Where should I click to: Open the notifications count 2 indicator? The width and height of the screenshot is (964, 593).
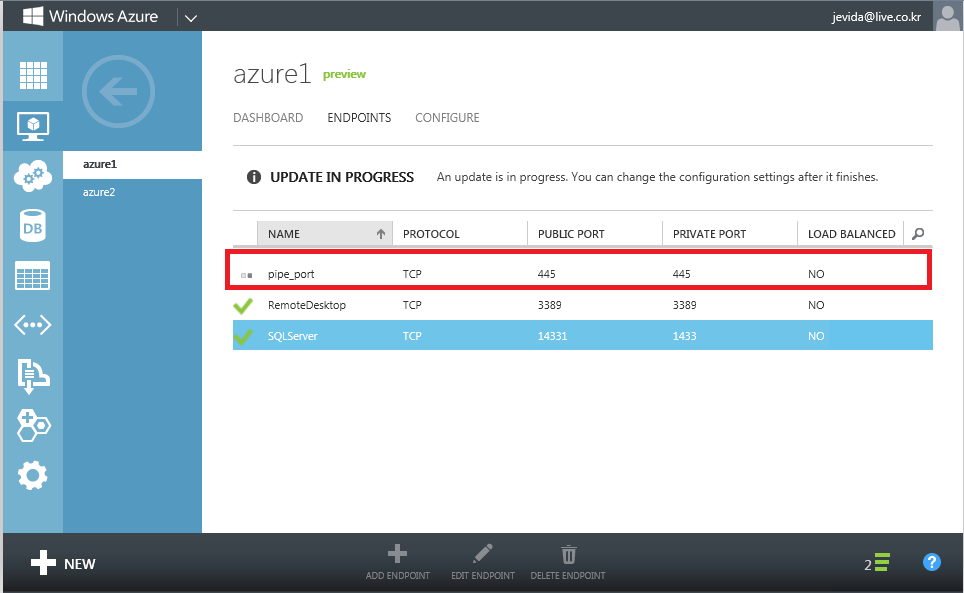pyautogui.click(x=877, y=563)
